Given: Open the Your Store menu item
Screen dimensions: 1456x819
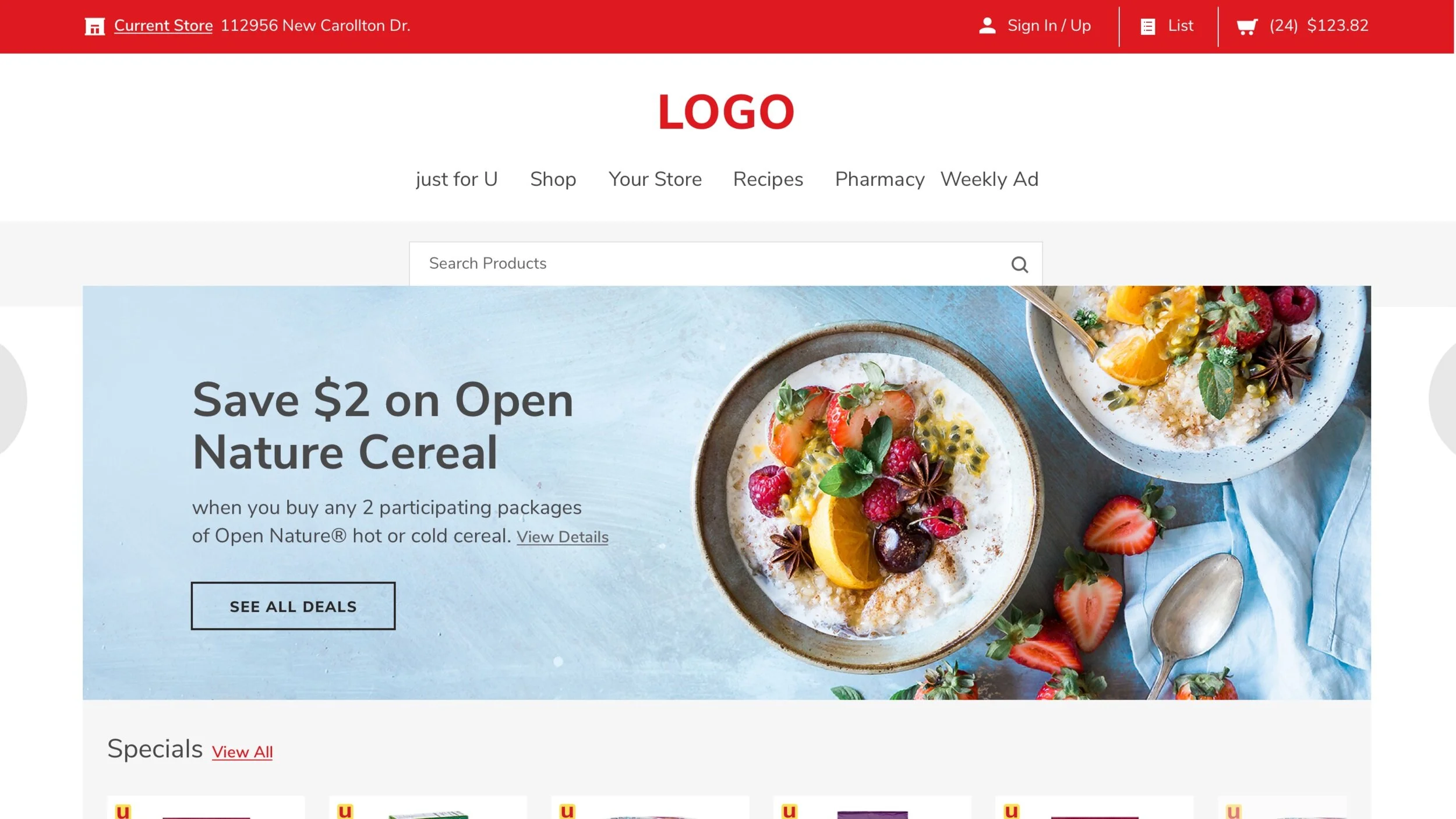Looking at the screenshot, I should pos(655,179).
